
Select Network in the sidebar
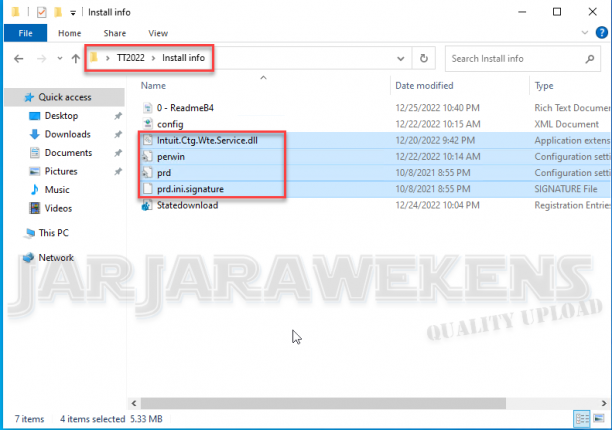(x=56, y=258)
